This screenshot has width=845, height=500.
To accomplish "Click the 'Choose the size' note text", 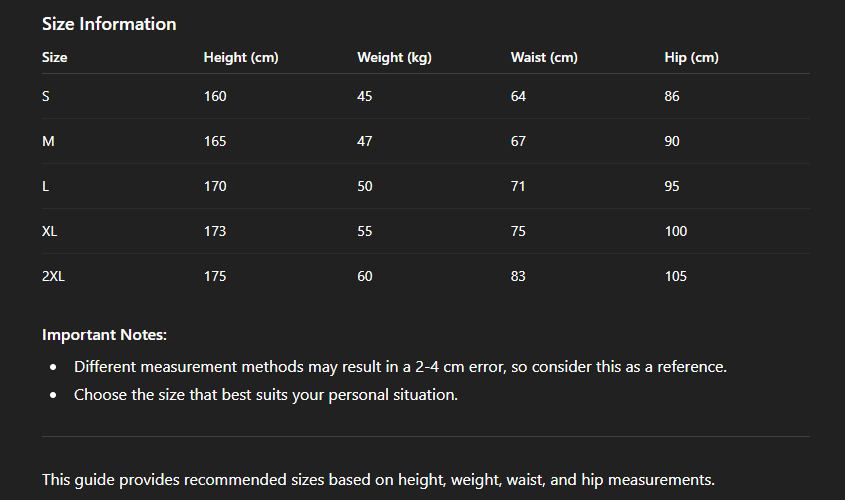I will (x=265, y=394).
